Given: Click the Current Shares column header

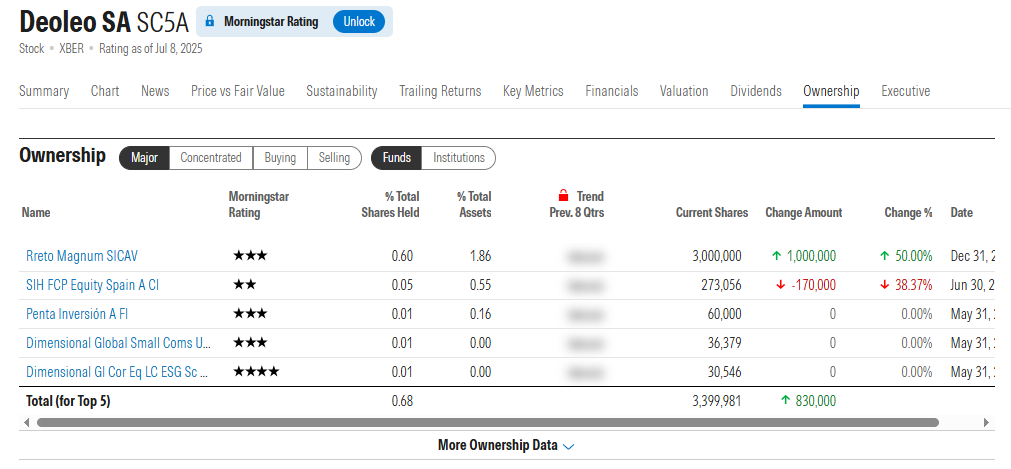Looking at the screenshot, I should (x=712, y=212).
